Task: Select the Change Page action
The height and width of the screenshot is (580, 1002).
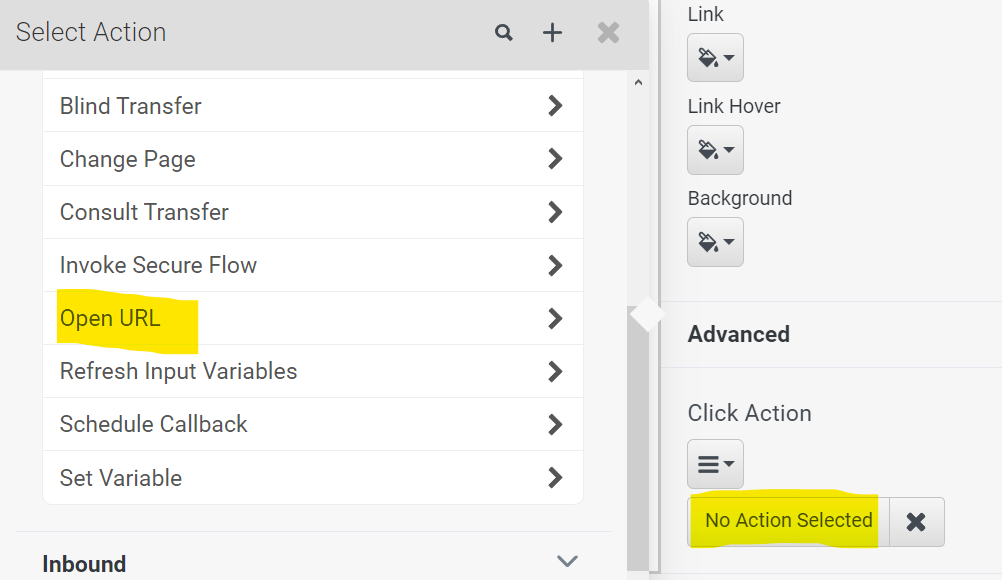Action: pos(128,159)
